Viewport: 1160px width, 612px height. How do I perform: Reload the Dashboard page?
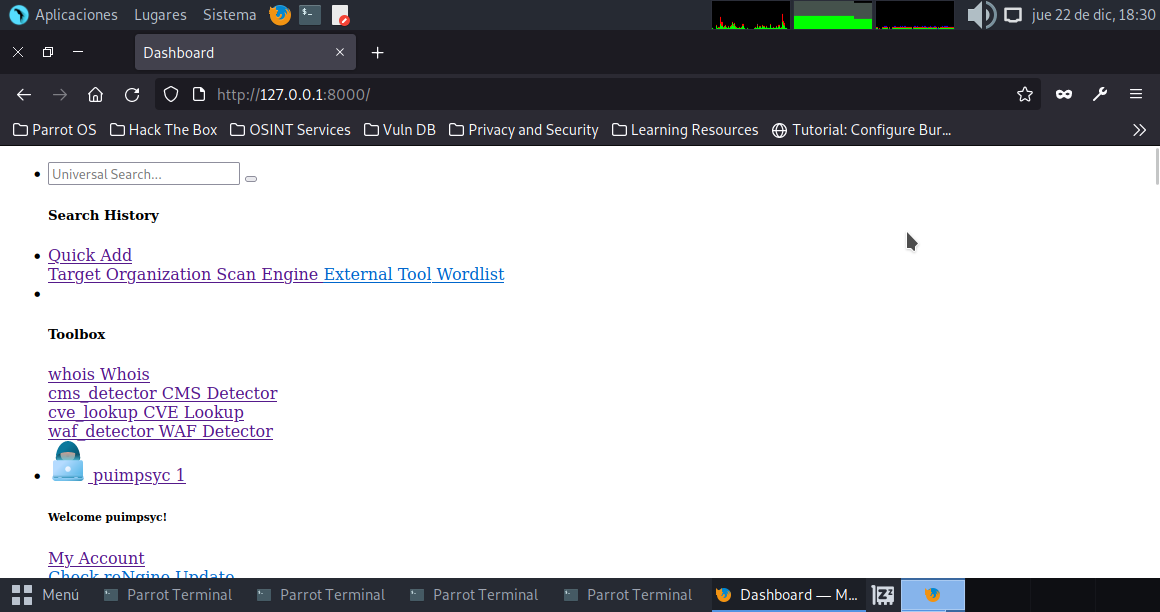click(132, 94)
